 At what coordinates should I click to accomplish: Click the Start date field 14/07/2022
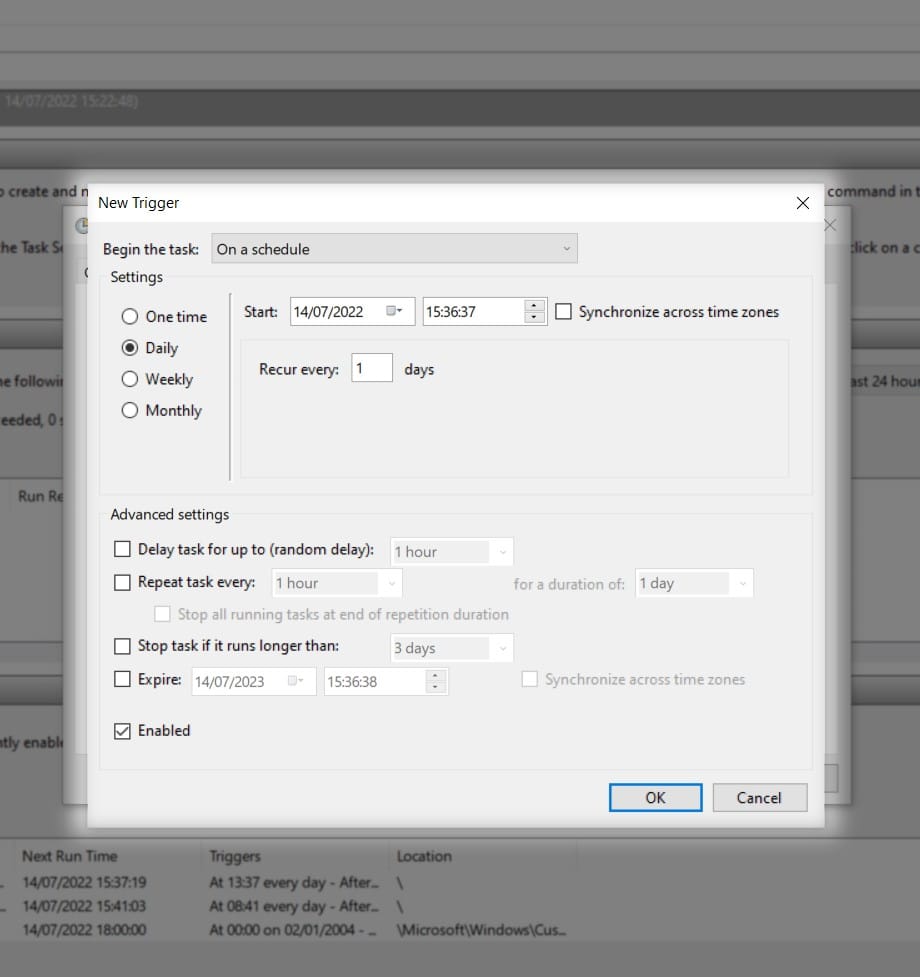coord(353,312)
